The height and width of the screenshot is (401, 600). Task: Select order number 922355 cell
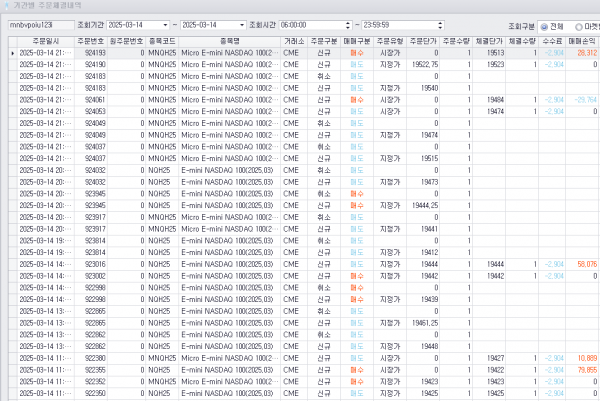(x=91, y=370)
